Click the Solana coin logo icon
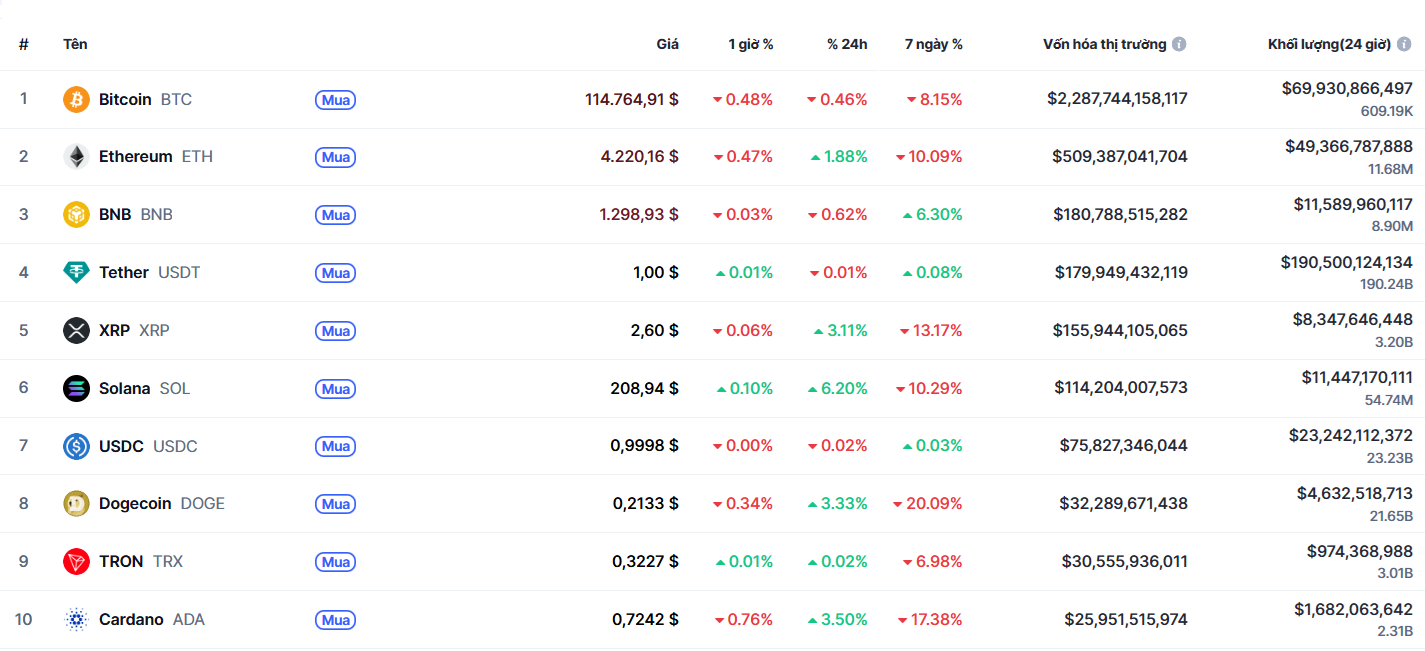 point(76,388)
